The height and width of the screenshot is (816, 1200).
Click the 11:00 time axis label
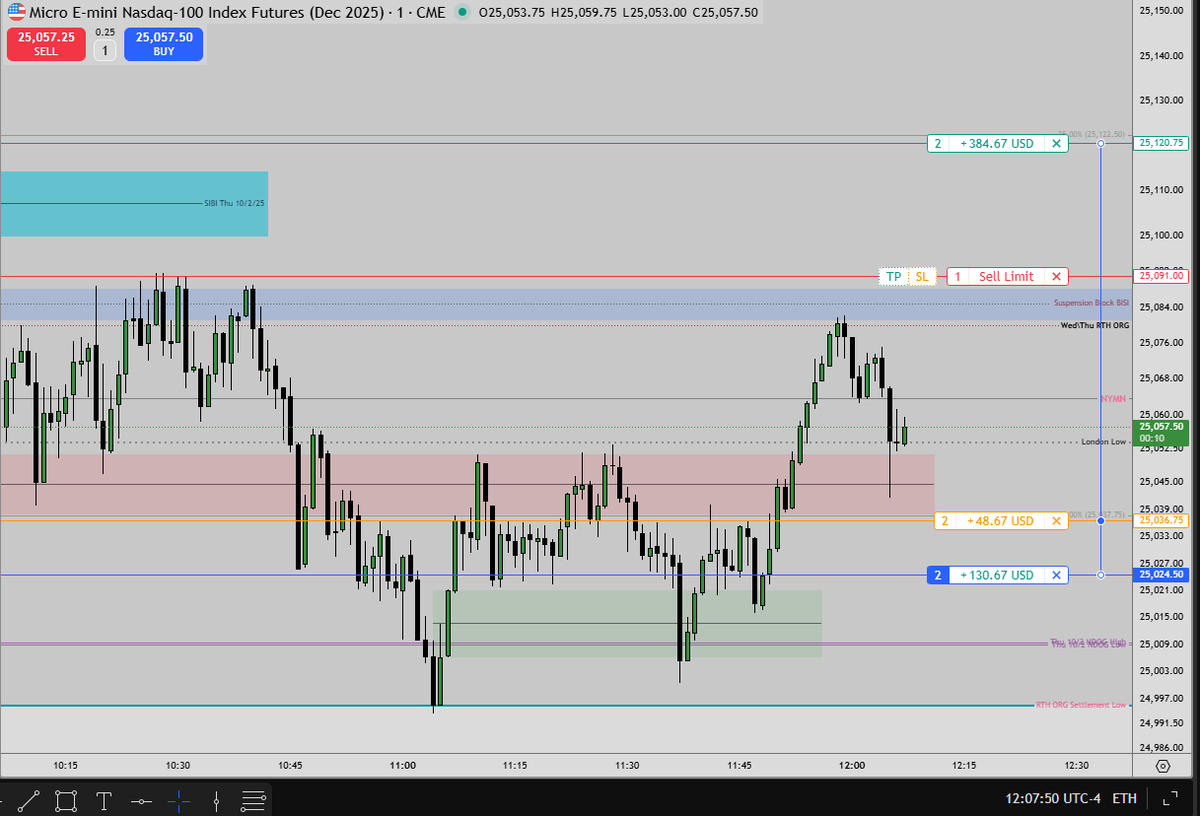[403, 766]
